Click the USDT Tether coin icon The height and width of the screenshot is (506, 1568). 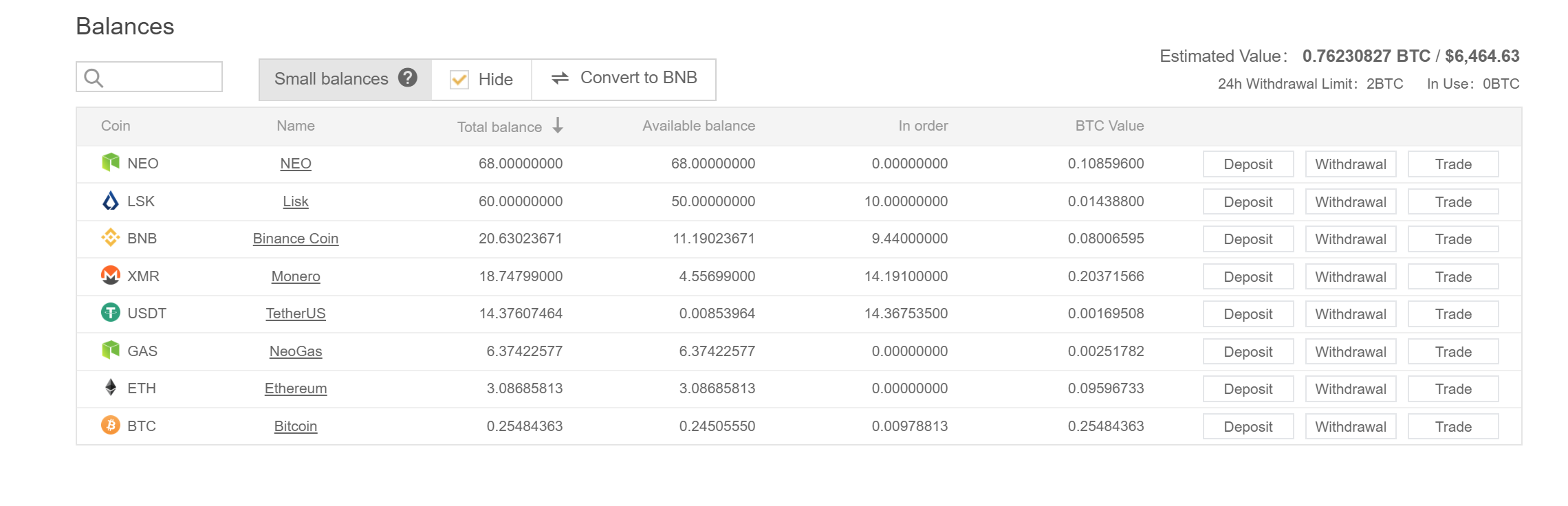[111, 313]
